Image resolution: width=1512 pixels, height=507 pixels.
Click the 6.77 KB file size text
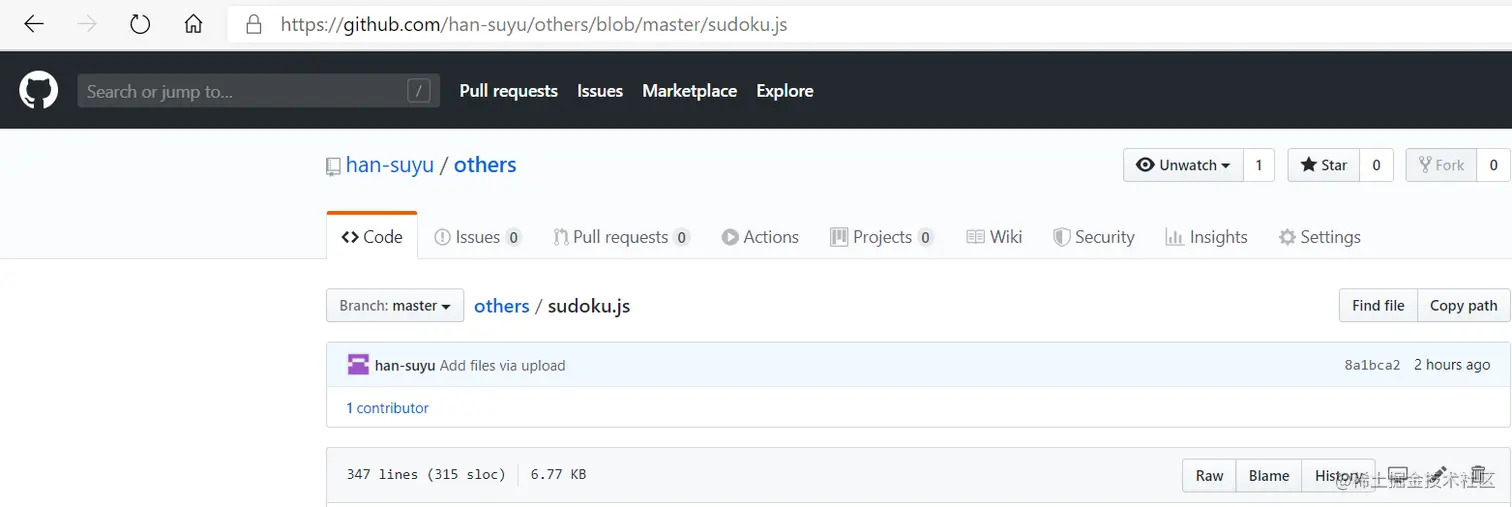[558, 474]
